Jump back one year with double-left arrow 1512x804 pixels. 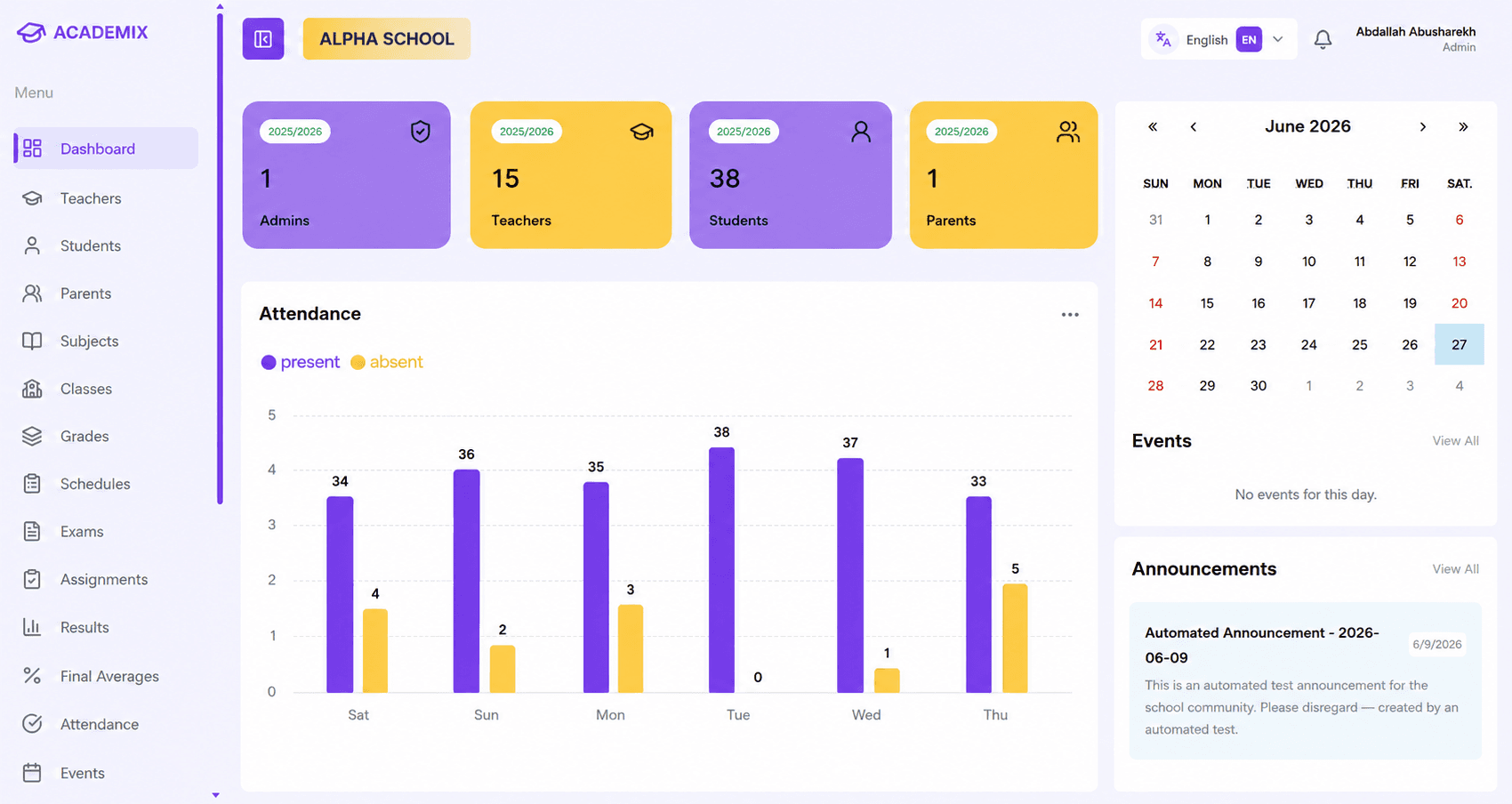[1153, 127]
